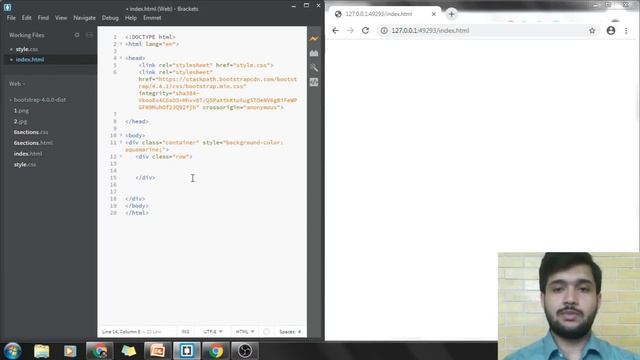Viewport: 640px width, 360px height.
Task: Open Web project folder dropdown
Action: (x=17, y=84)
